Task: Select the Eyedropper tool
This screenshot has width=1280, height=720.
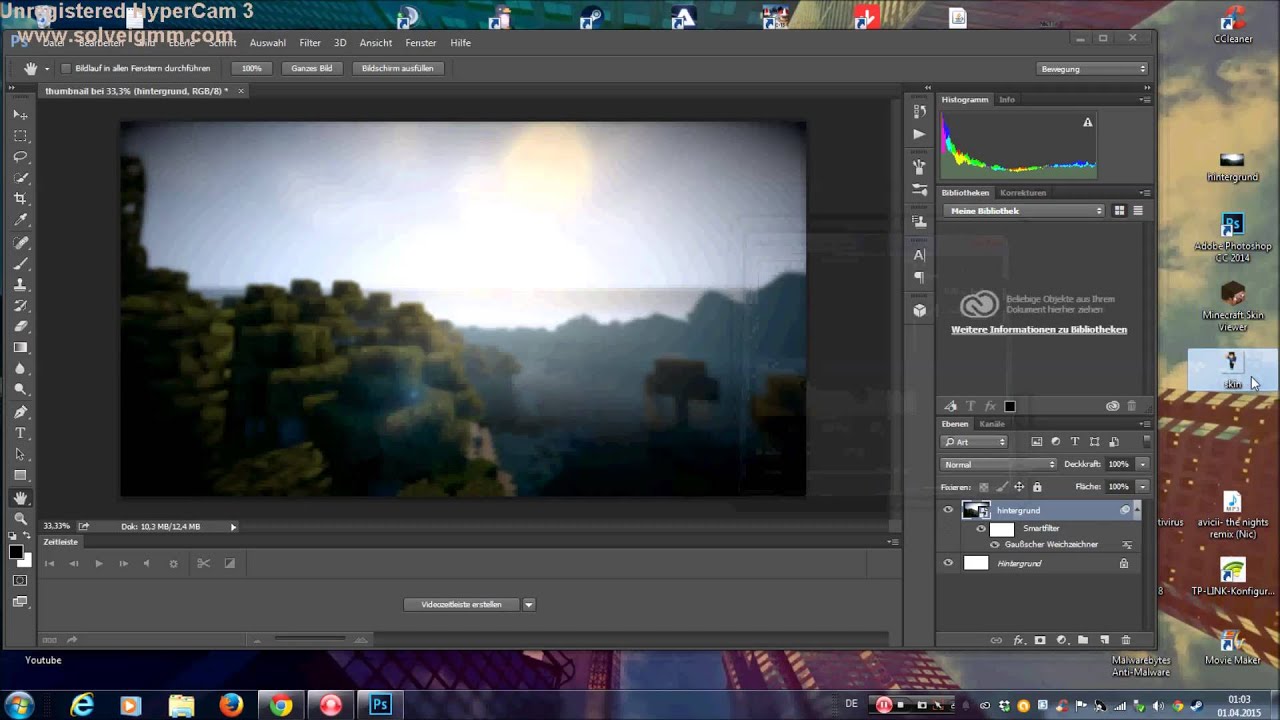Action: [20, 220]
